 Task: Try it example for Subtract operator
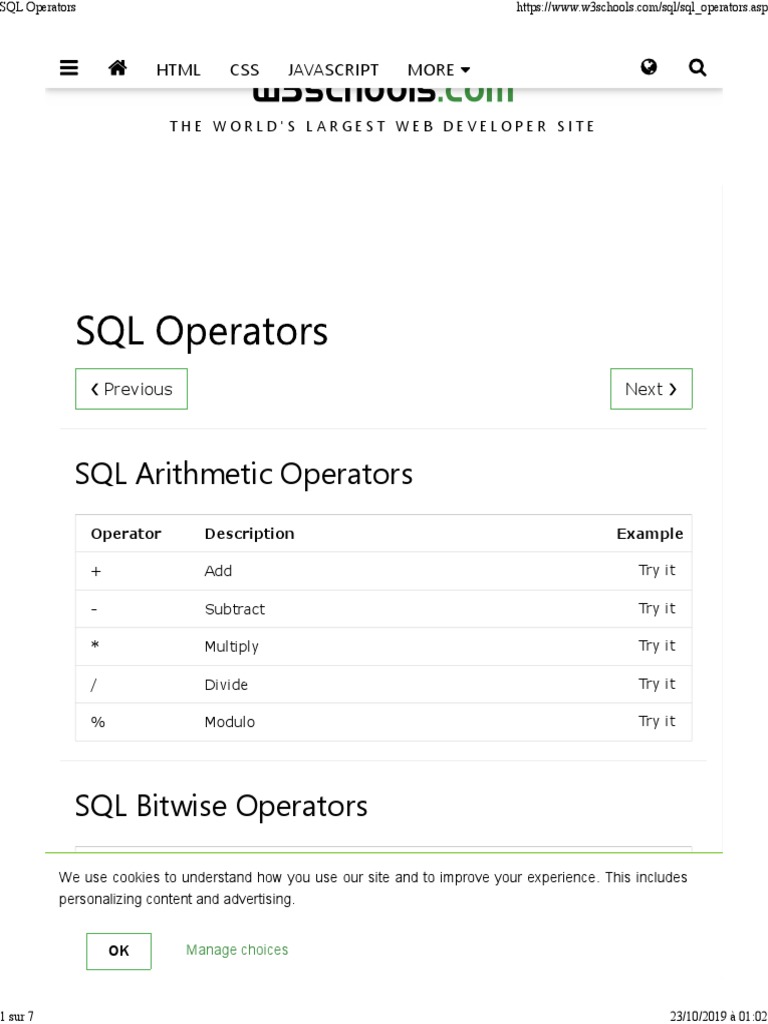657,608
